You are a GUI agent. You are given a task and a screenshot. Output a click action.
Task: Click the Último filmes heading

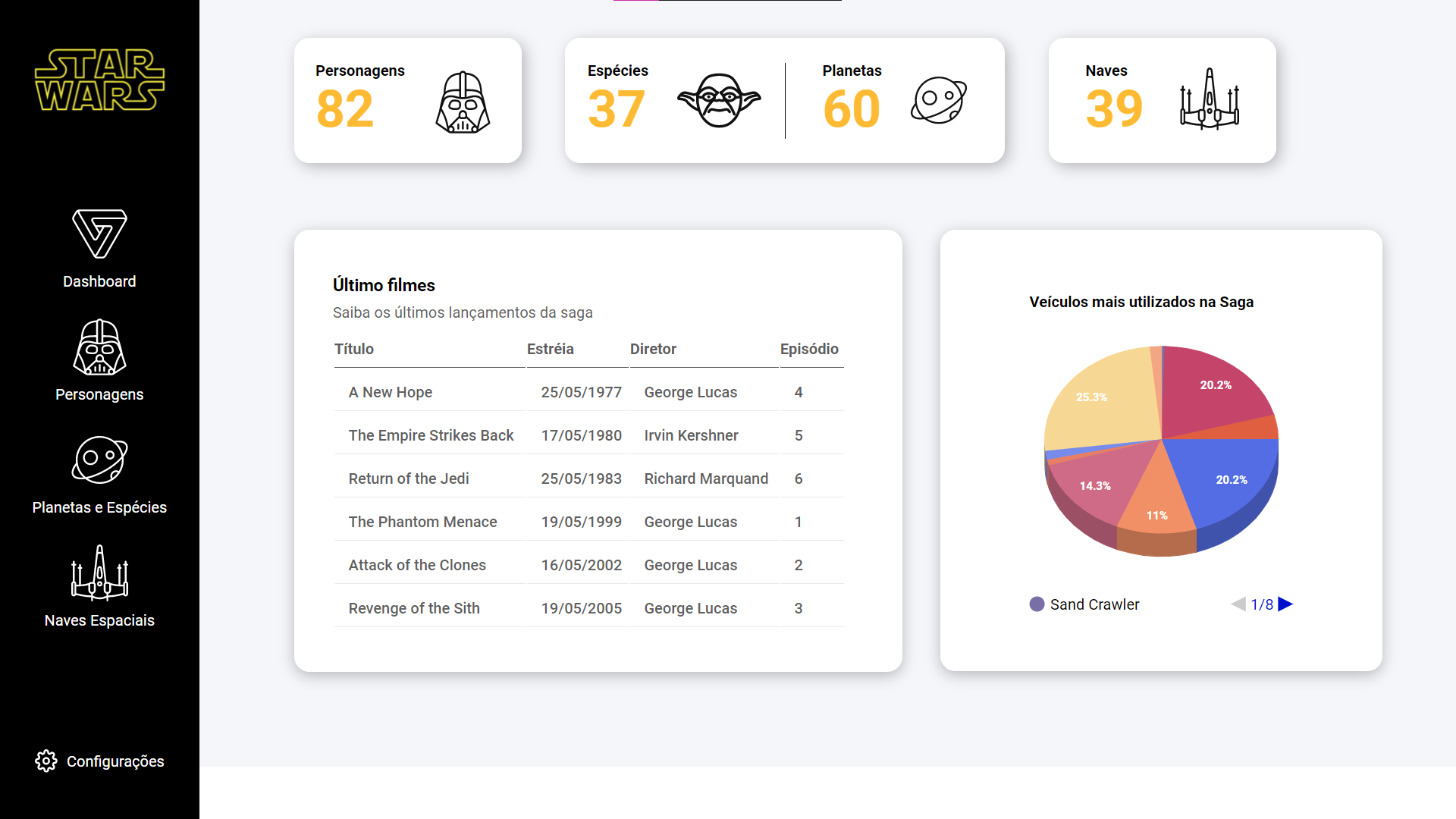click(x=384, y=285)
